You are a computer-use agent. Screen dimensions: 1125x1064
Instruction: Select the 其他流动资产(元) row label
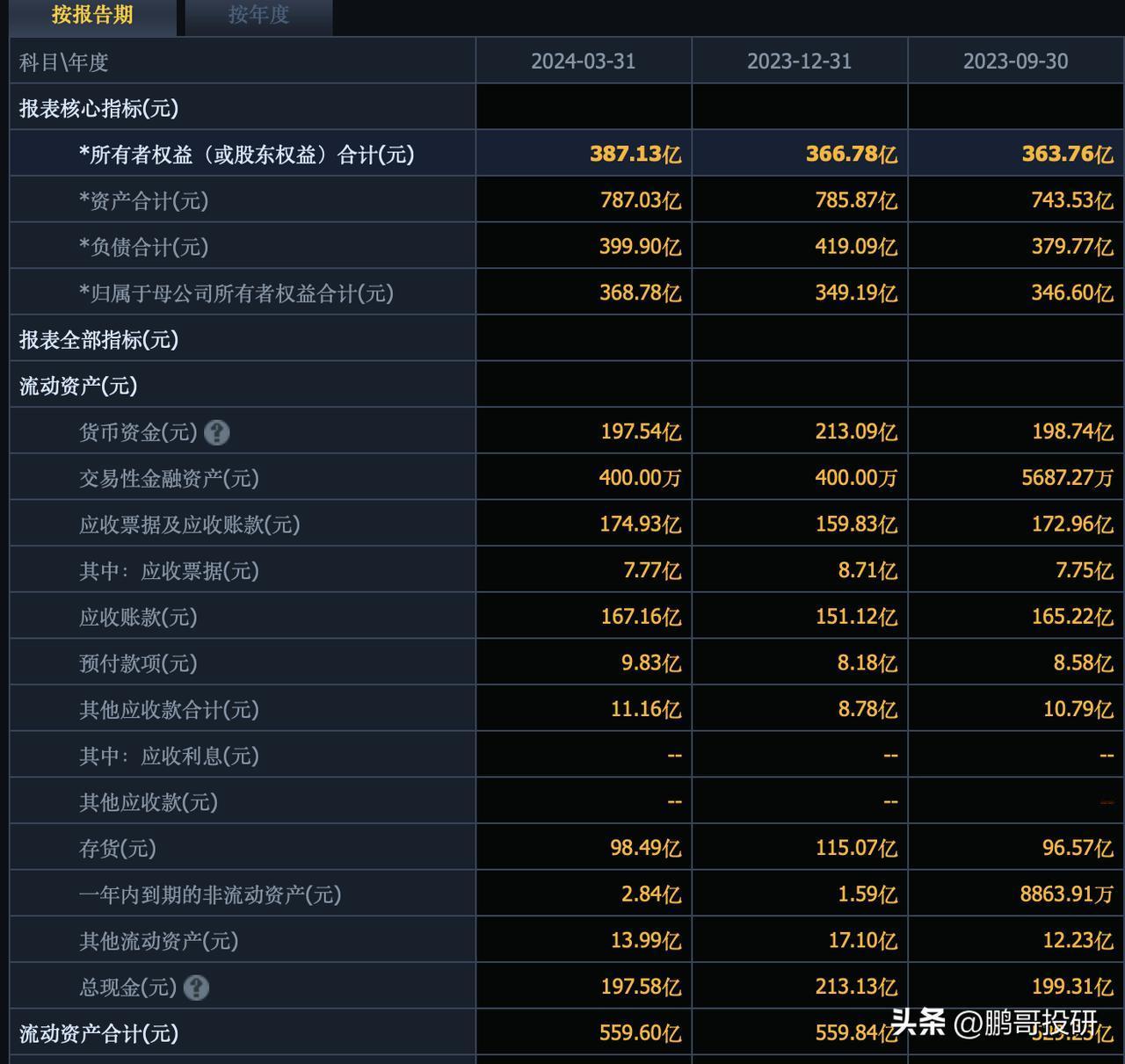pyautogui.click(x=159, y=941)
